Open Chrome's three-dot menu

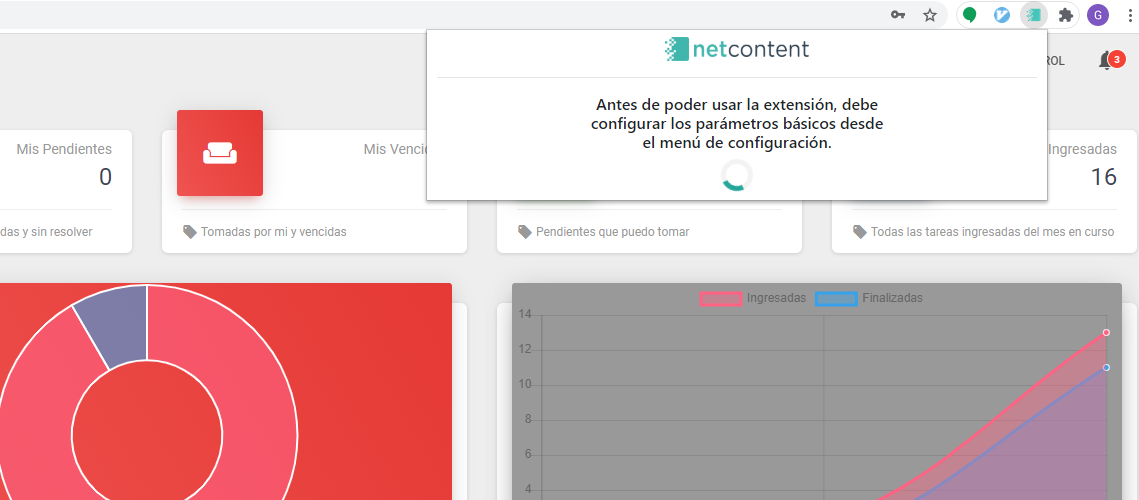click(x=1131, y=15)
